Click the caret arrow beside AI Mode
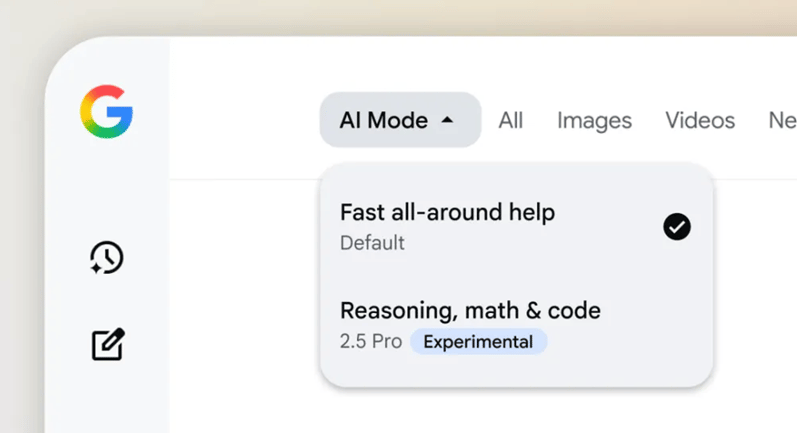Image resolution: width=799 pixels, height=433 pixels. tap(447, 120)
